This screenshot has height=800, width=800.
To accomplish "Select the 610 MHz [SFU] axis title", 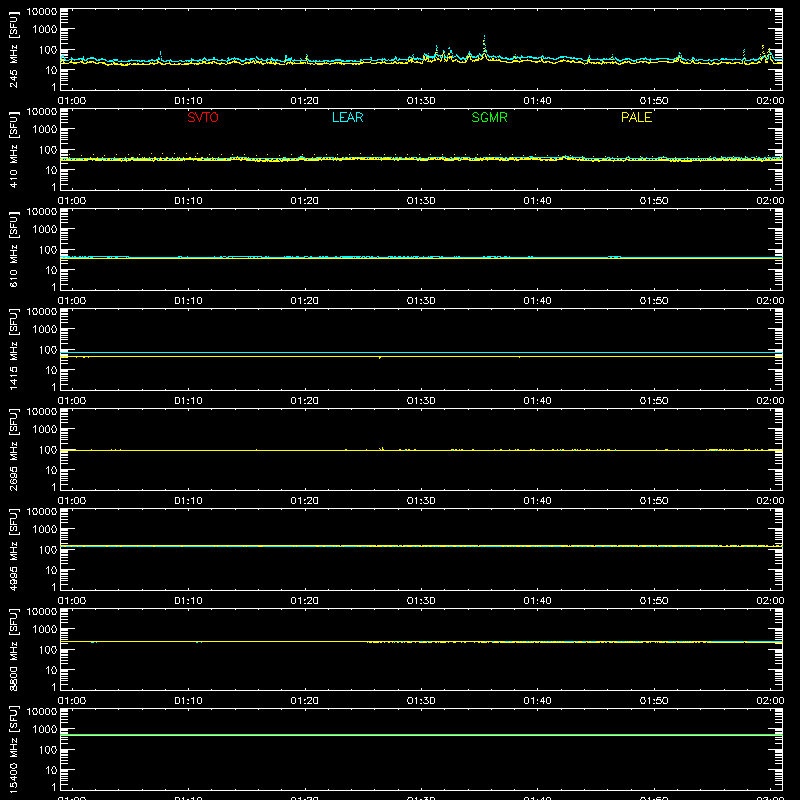I will 13,250.
